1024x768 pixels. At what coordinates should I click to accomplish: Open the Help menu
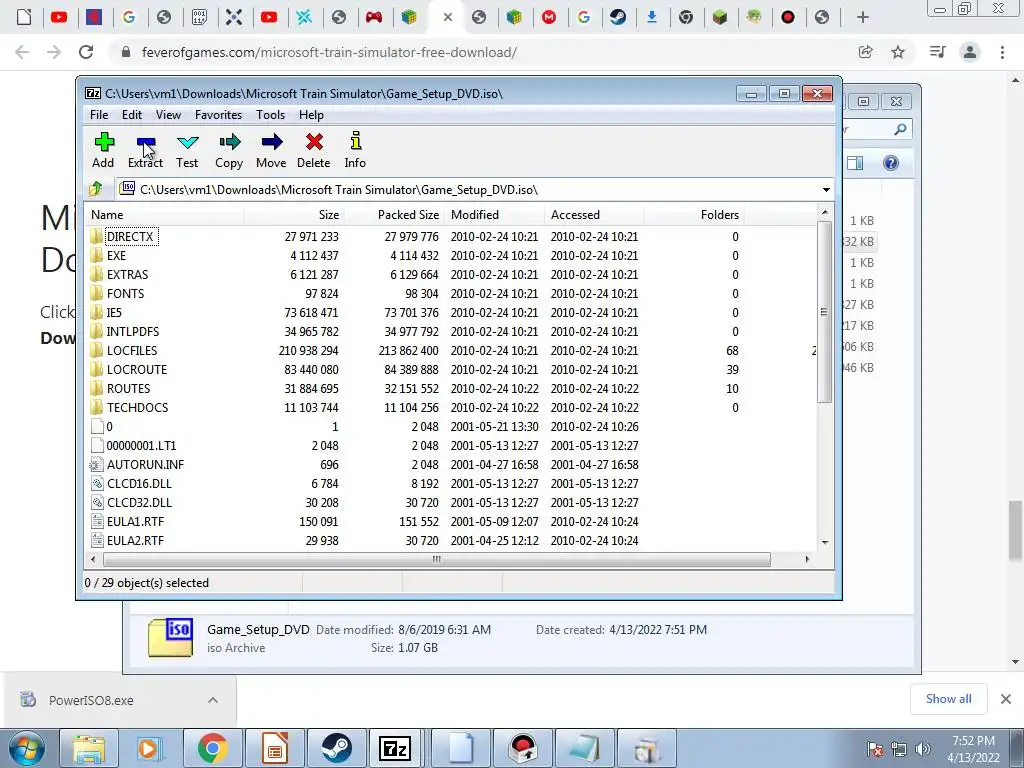pos(312,115)
